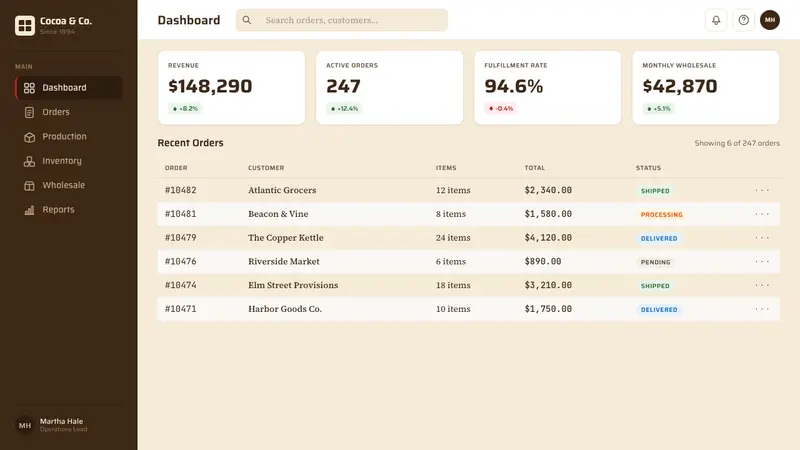This screenshot has height=450, width=800.
Task: Select customer Harbor Goods Co.
Action: click(285, 309)
